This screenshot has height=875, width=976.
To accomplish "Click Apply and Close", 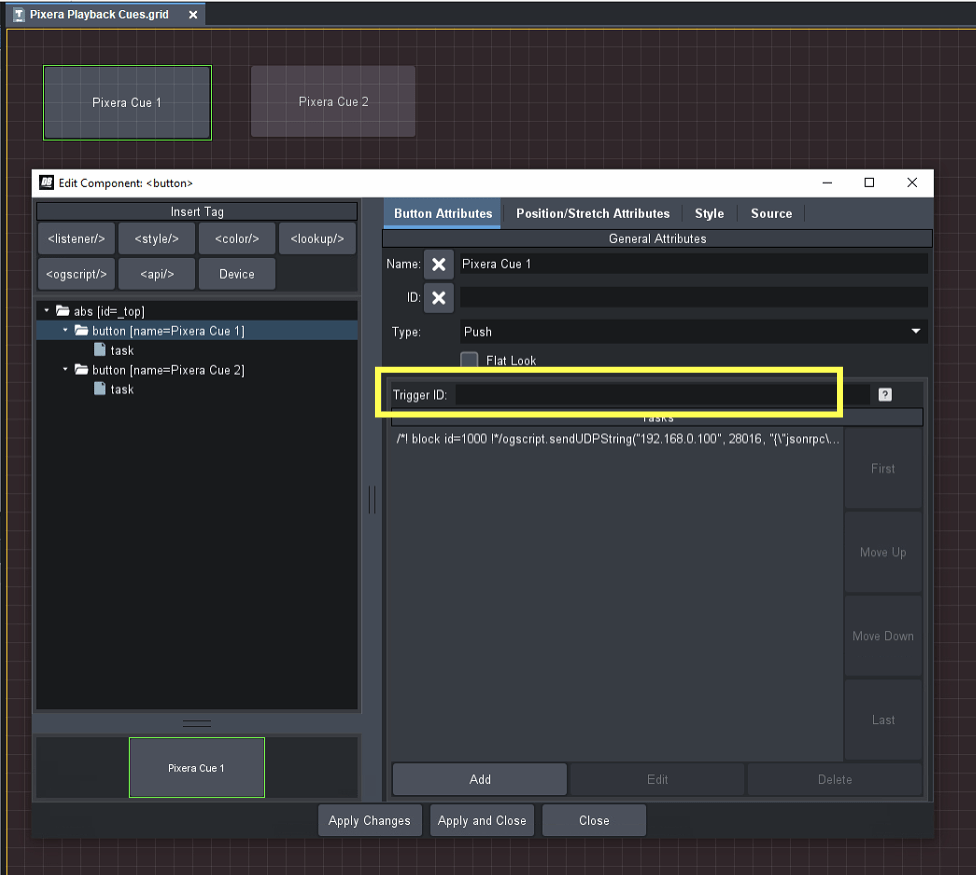I will [x=482, y=820].
